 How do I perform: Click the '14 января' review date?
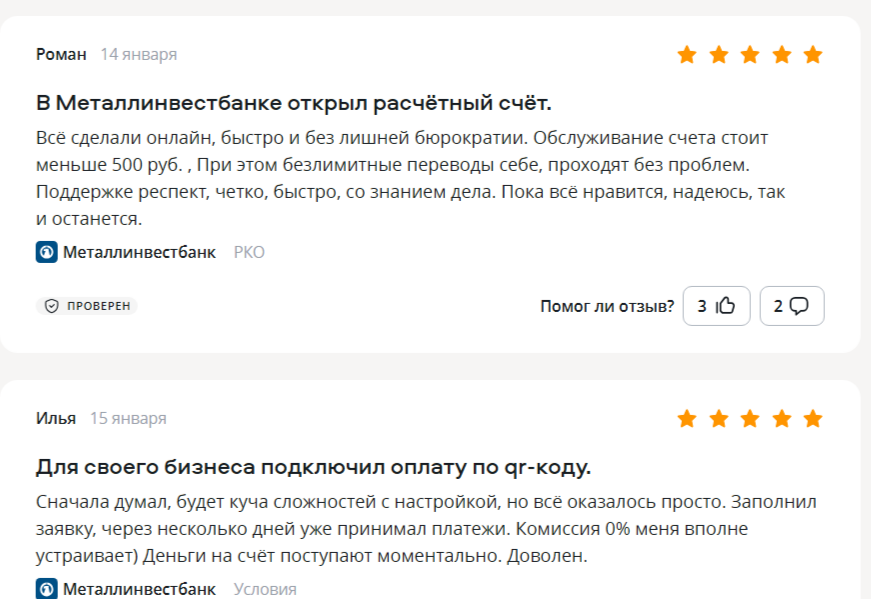138,54
